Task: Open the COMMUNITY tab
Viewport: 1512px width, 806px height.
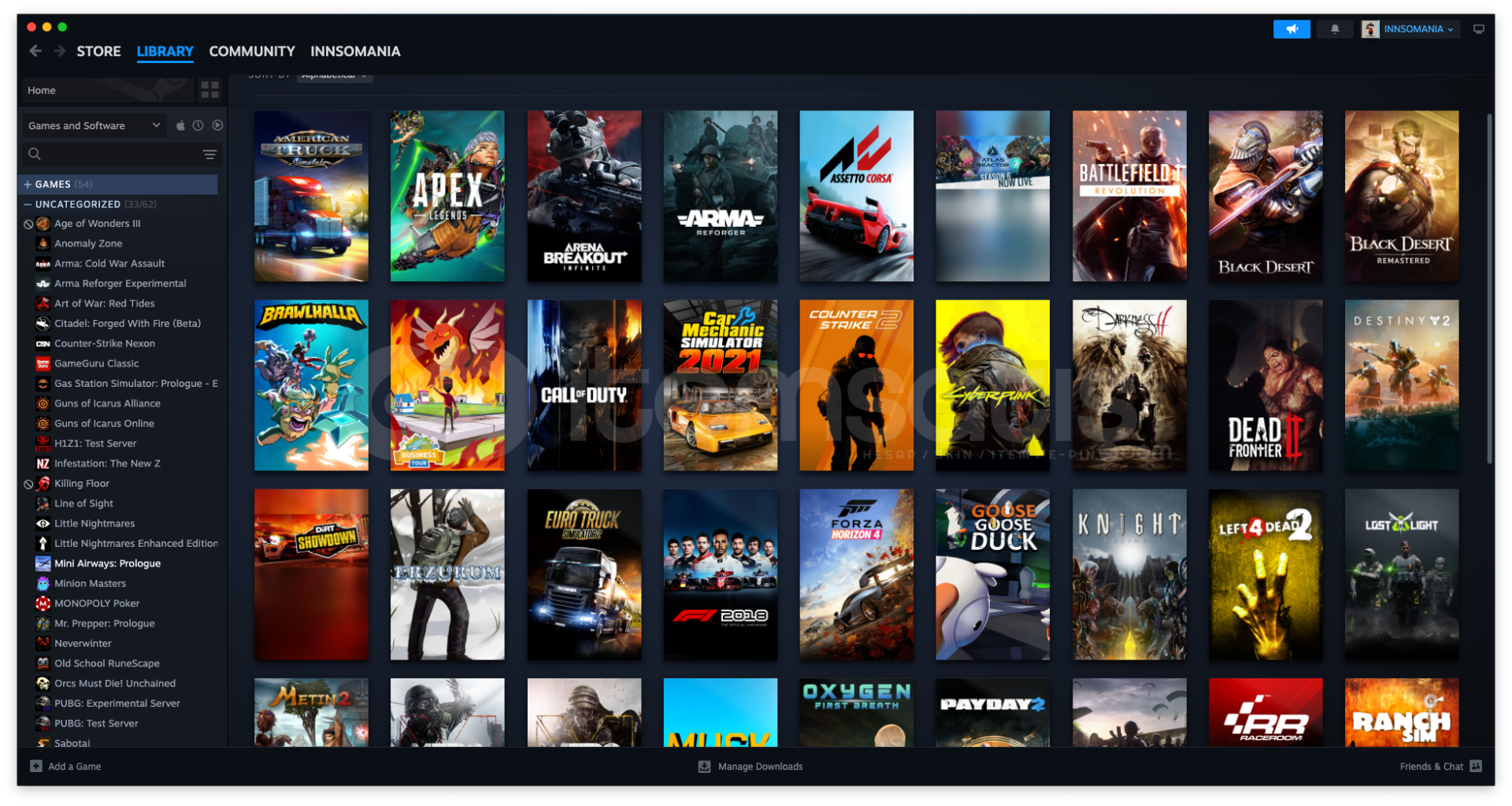Action: pos(252,51)
